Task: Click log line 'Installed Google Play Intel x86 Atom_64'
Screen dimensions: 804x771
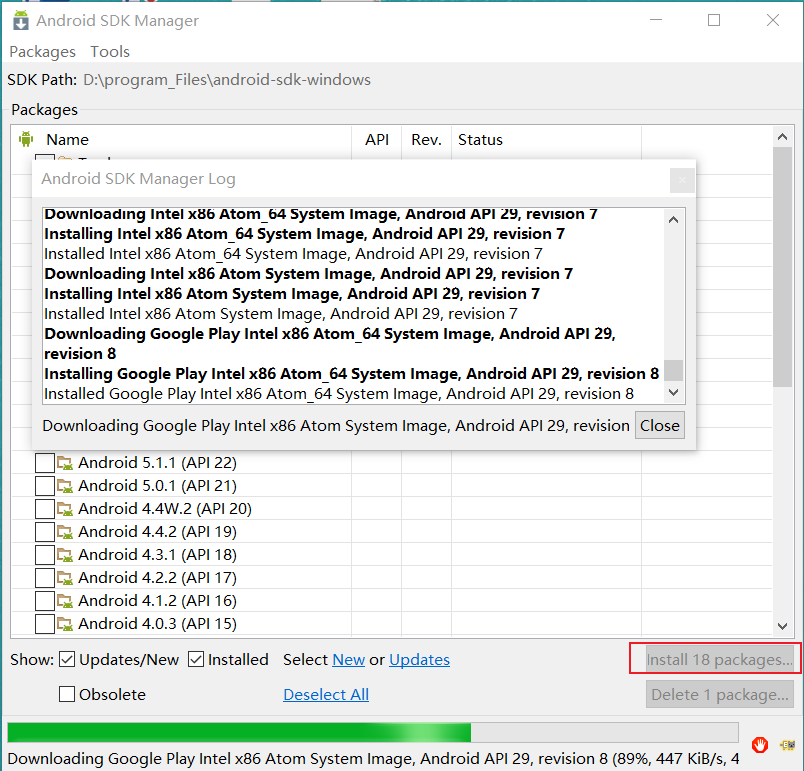Action: [339, 394]
